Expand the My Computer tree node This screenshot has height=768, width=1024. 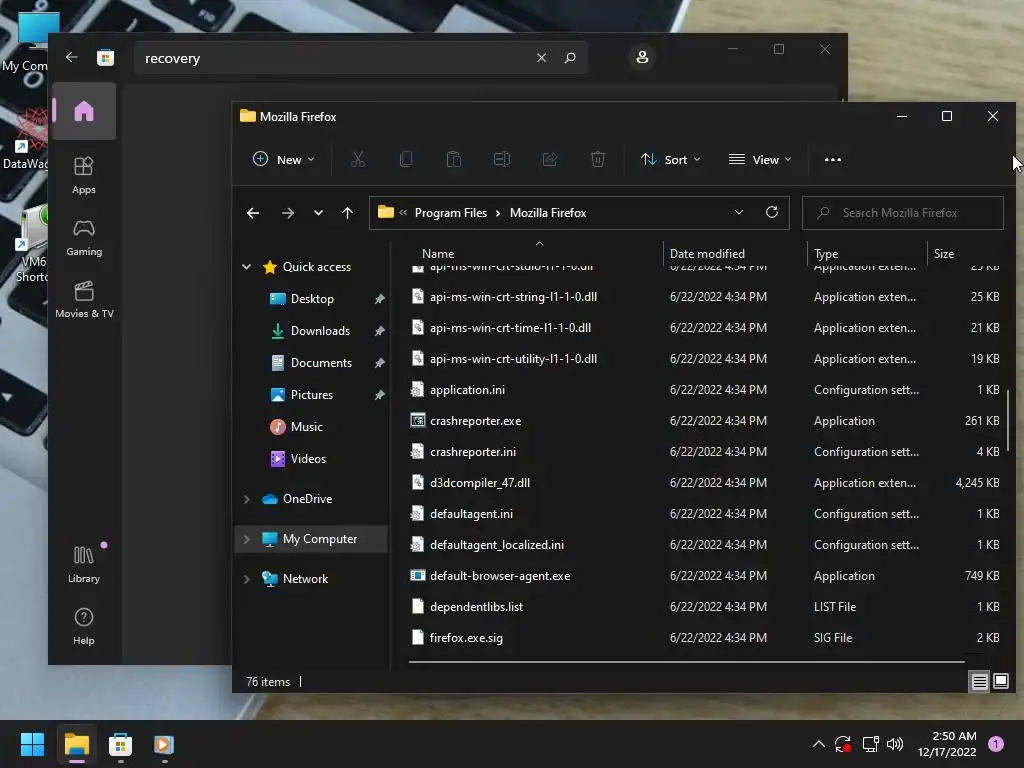(247, 539)
